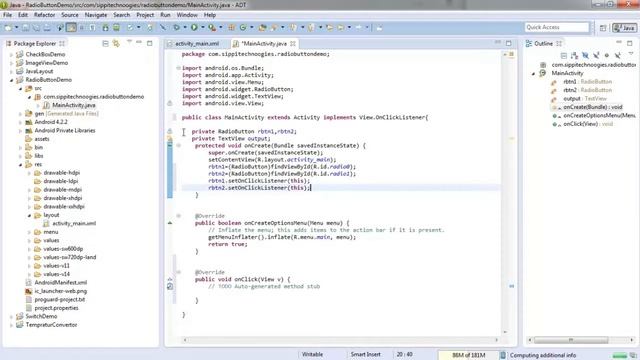Select activity_main.xml under the layout folder
The height and width of the screenshot is (360, 640).
point(74,223)
